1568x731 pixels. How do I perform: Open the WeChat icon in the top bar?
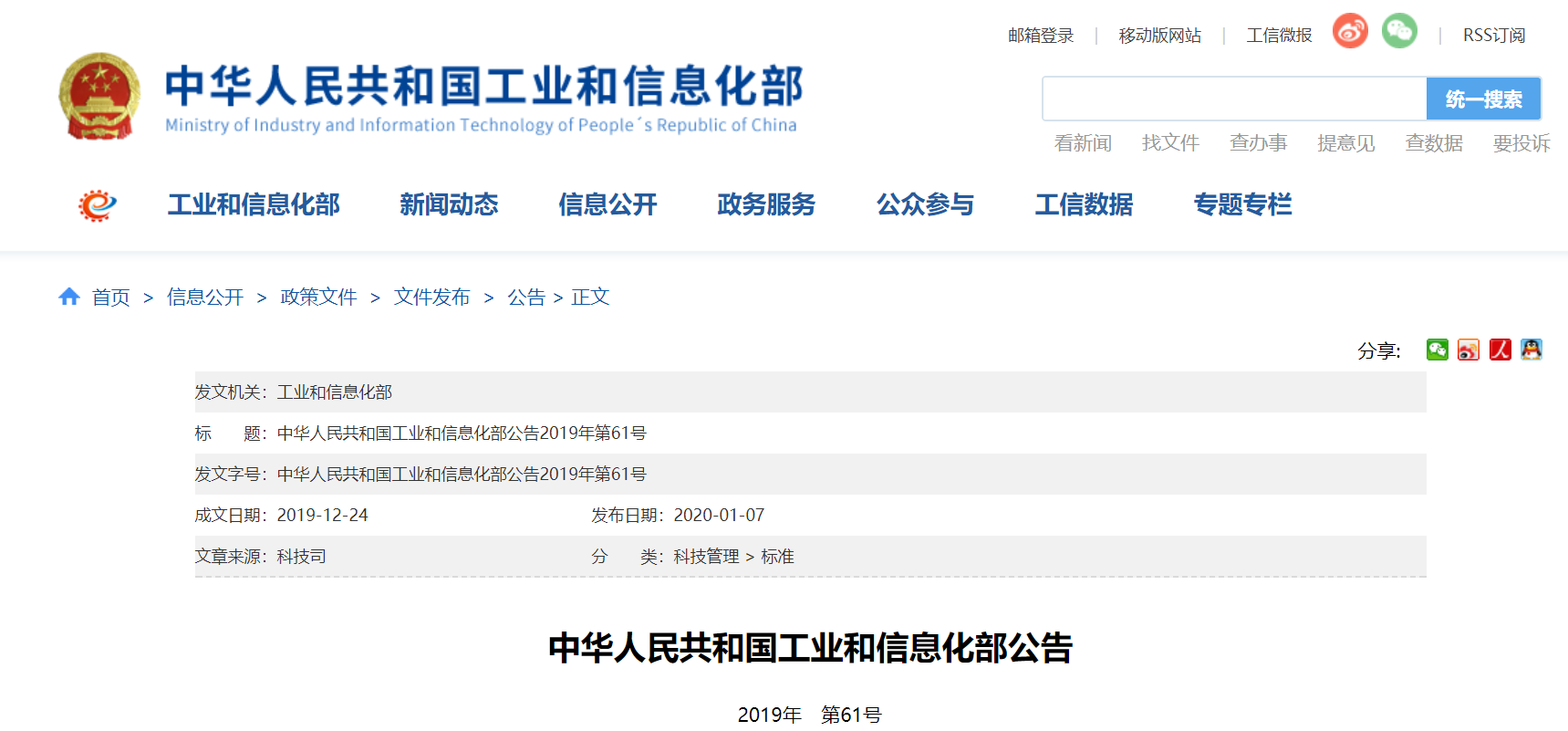click(x=1399, y=32)
